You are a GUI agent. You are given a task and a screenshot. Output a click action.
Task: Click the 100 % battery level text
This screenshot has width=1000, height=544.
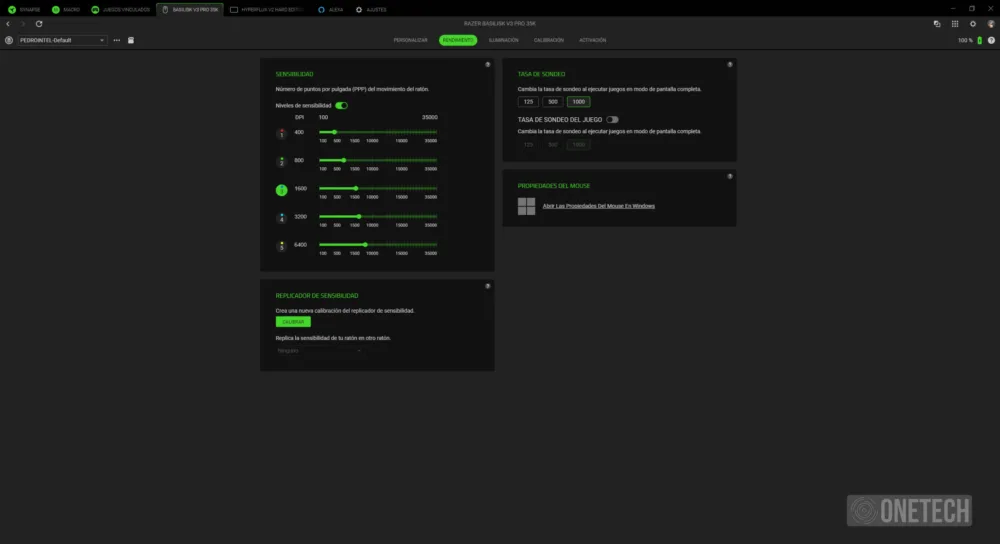coord(965,40)
